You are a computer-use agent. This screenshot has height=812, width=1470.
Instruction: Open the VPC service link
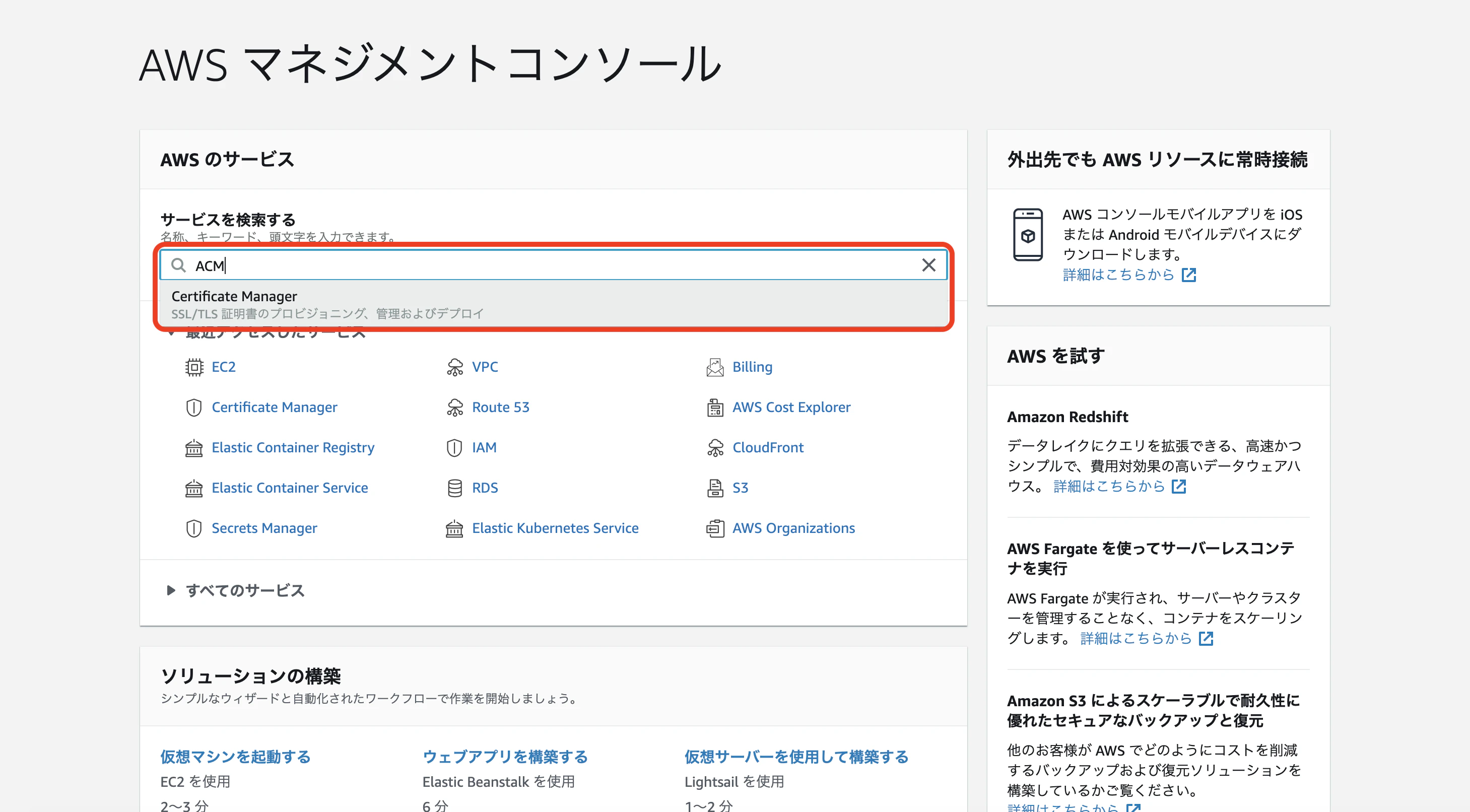(485, 367)
